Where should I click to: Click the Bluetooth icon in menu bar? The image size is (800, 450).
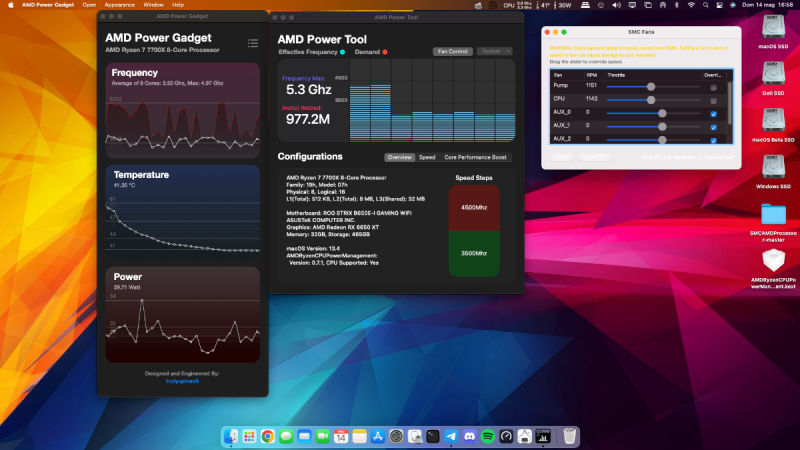point(677,5)
